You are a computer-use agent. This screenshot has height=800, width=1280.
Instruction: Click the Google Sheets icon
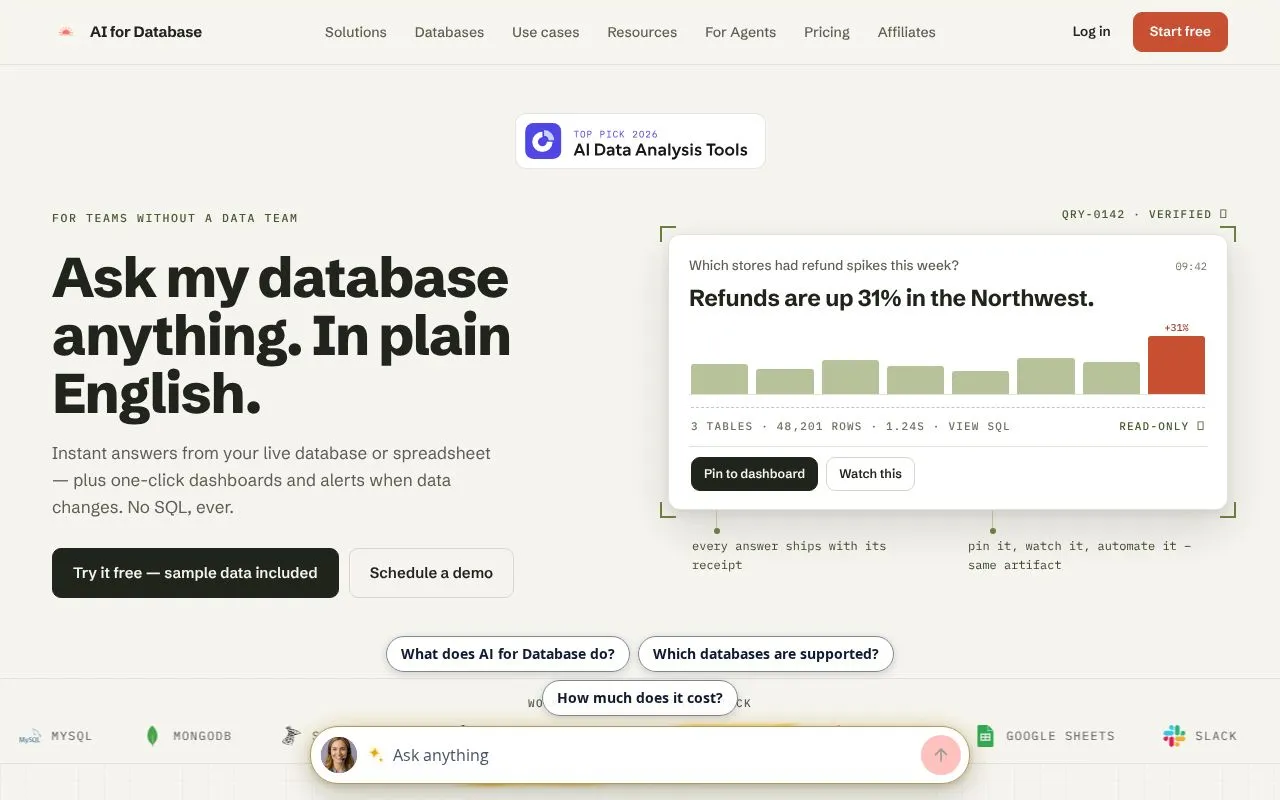985,736
